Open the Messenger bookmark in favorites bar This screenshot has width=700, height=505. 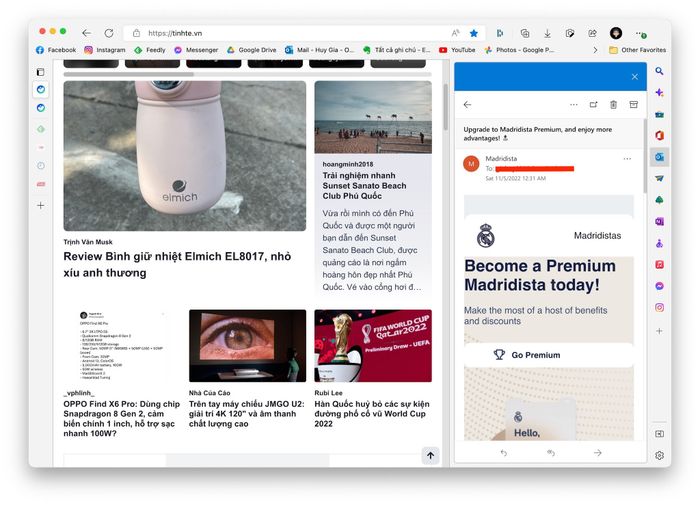(x=196, y=50)
